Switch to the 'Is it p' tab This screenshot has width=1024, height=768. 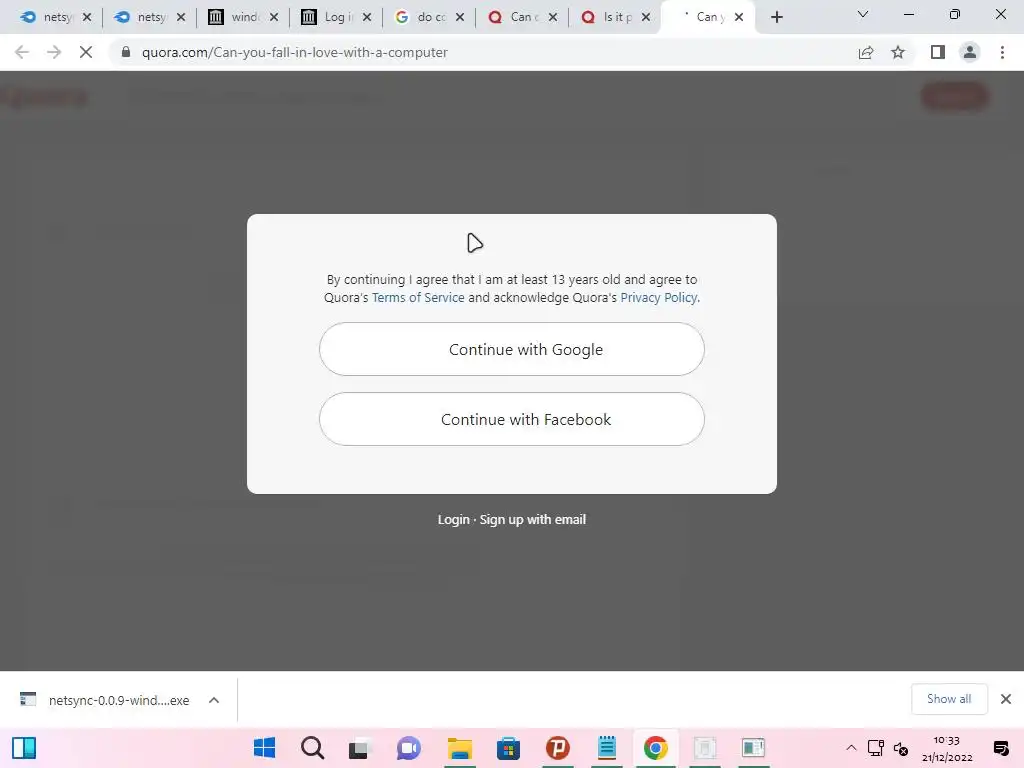[x=609, y=17]
